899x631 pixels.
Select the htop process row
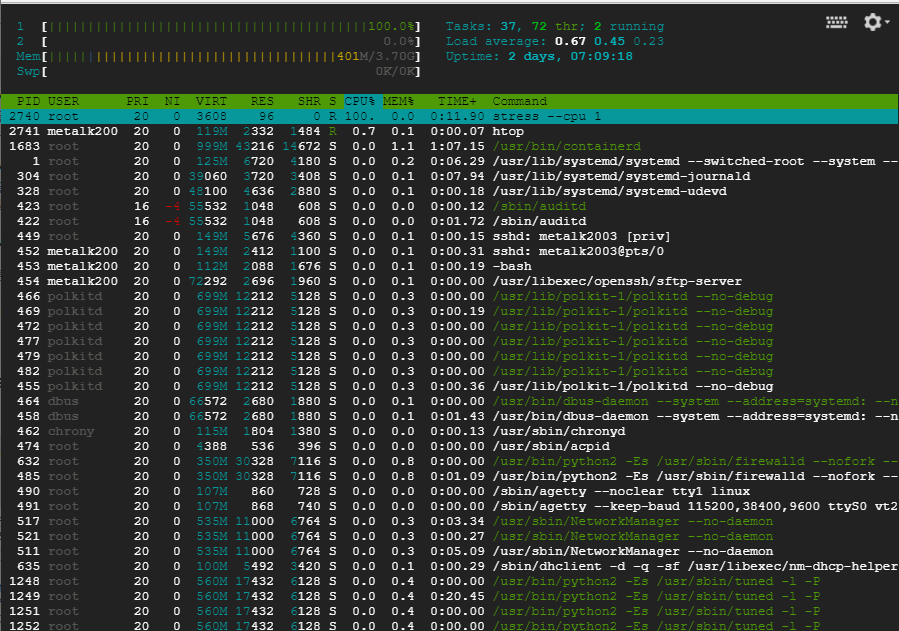(450, 131)
